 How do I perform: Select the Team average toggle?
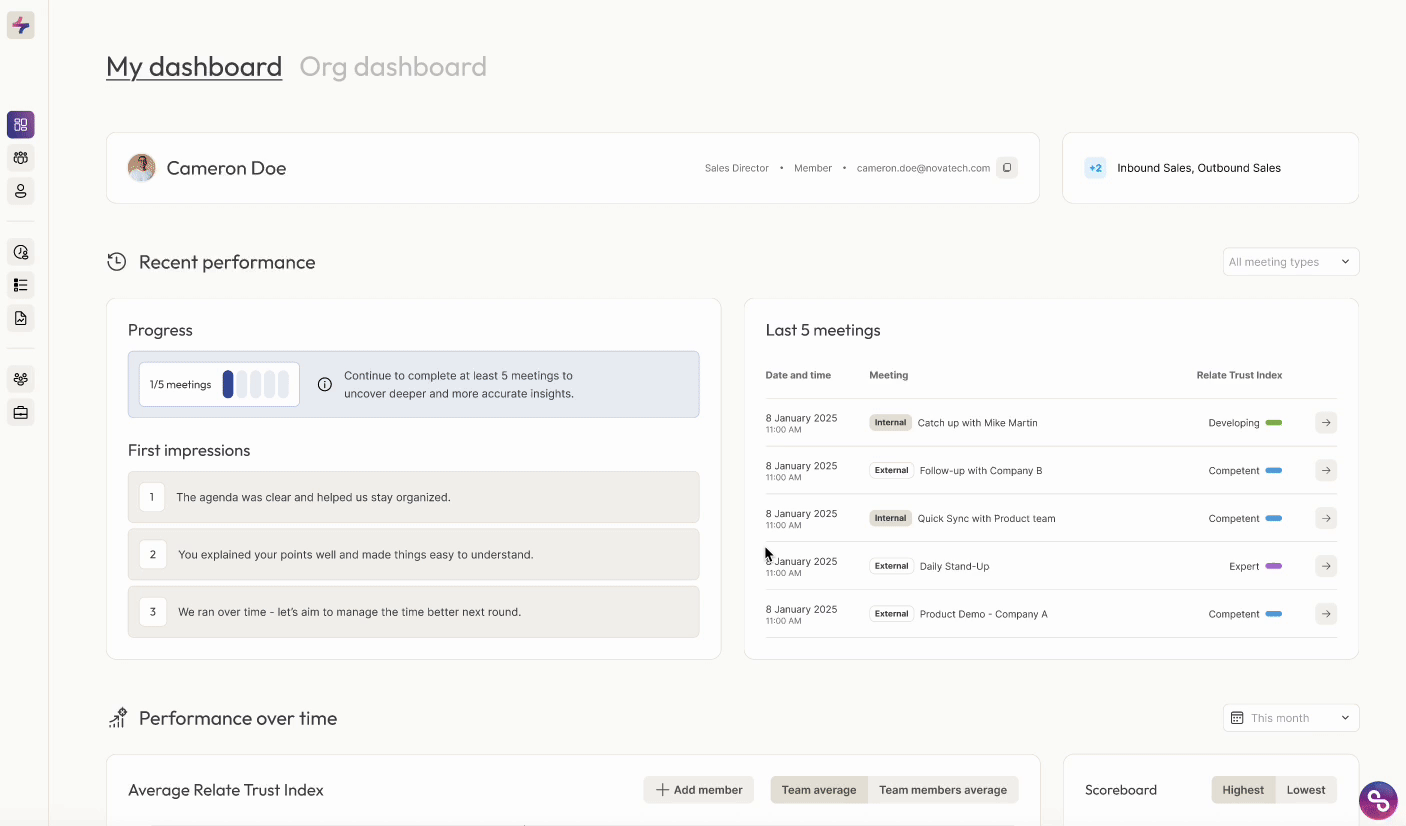(x=818, y=790)
